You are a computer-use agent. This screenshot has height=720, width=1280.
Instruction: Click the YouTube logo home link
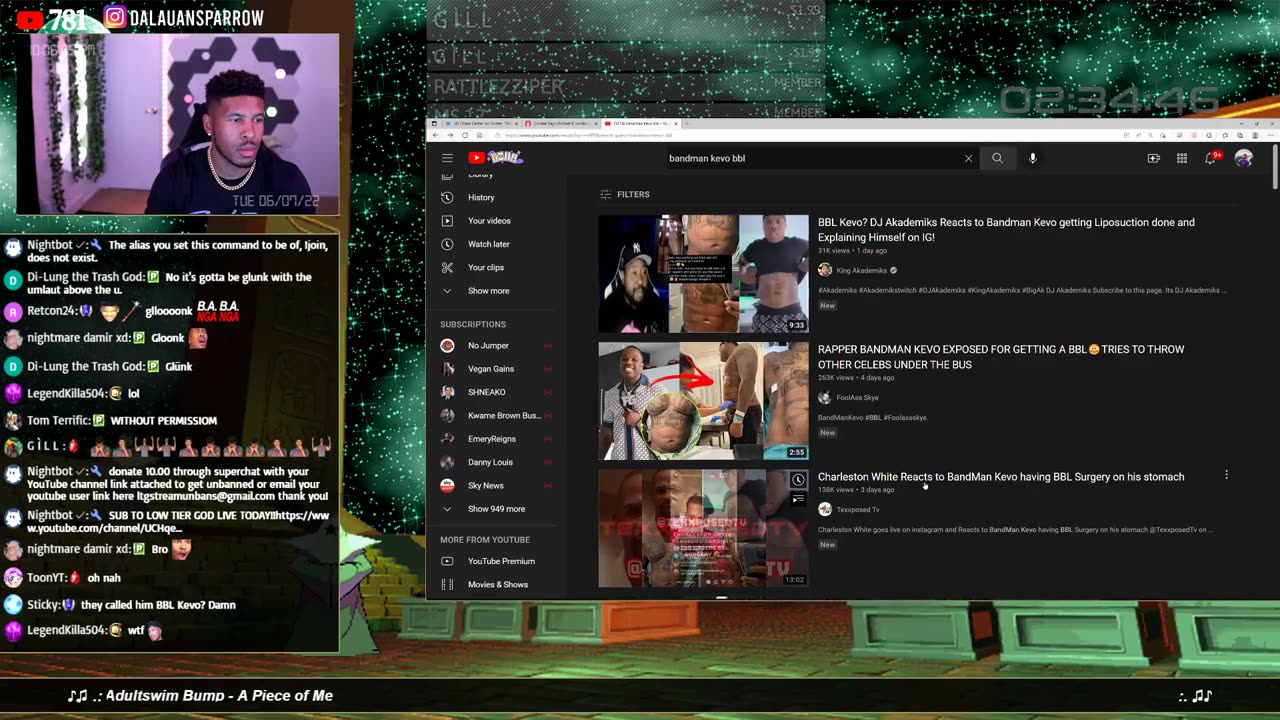tap(496, 158)
